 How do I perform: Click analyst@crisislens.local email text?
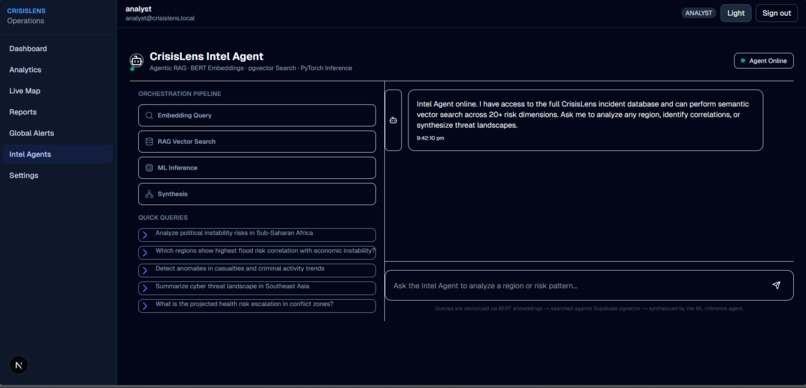click(160, 19)
